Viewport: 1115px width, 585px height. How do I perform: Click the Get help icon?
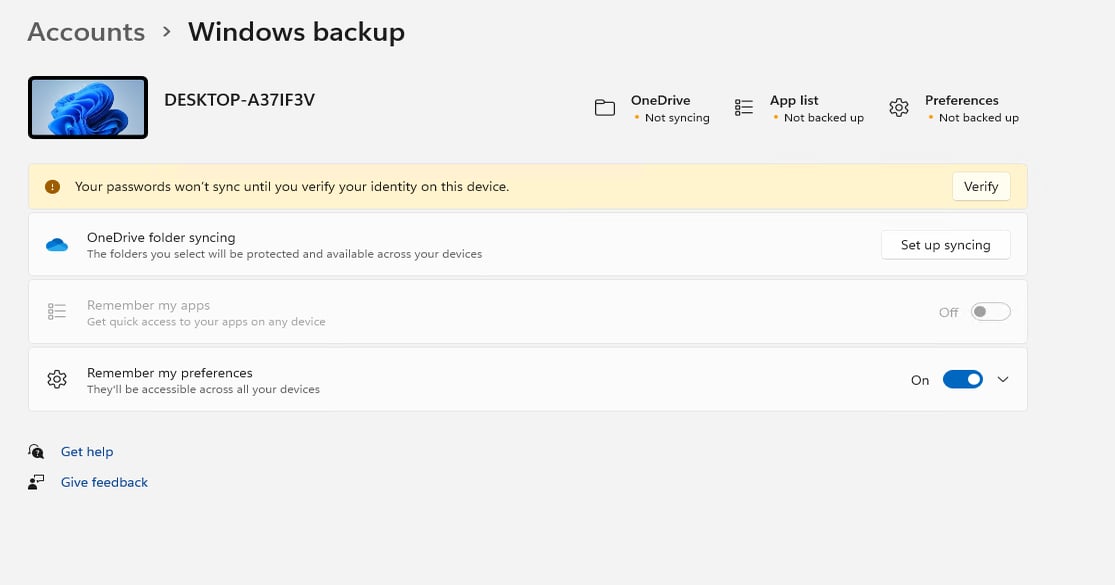[37, 451]
